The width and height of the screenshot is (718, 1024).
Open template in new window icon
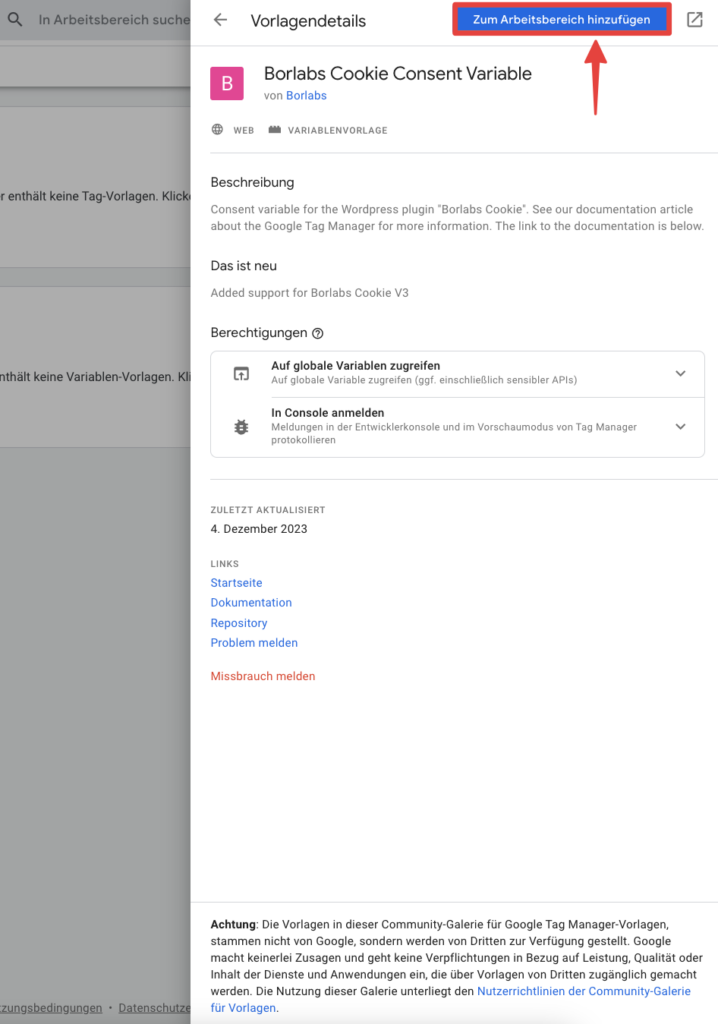click(694, 20)
